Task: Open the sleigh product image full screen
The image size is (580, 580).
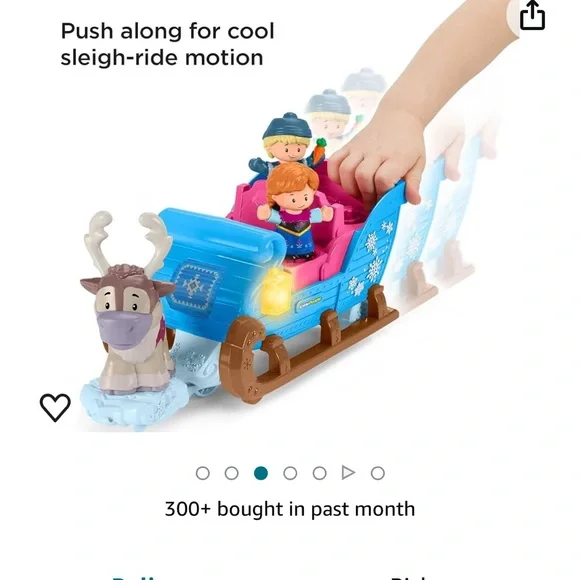Action: [290, 229]
